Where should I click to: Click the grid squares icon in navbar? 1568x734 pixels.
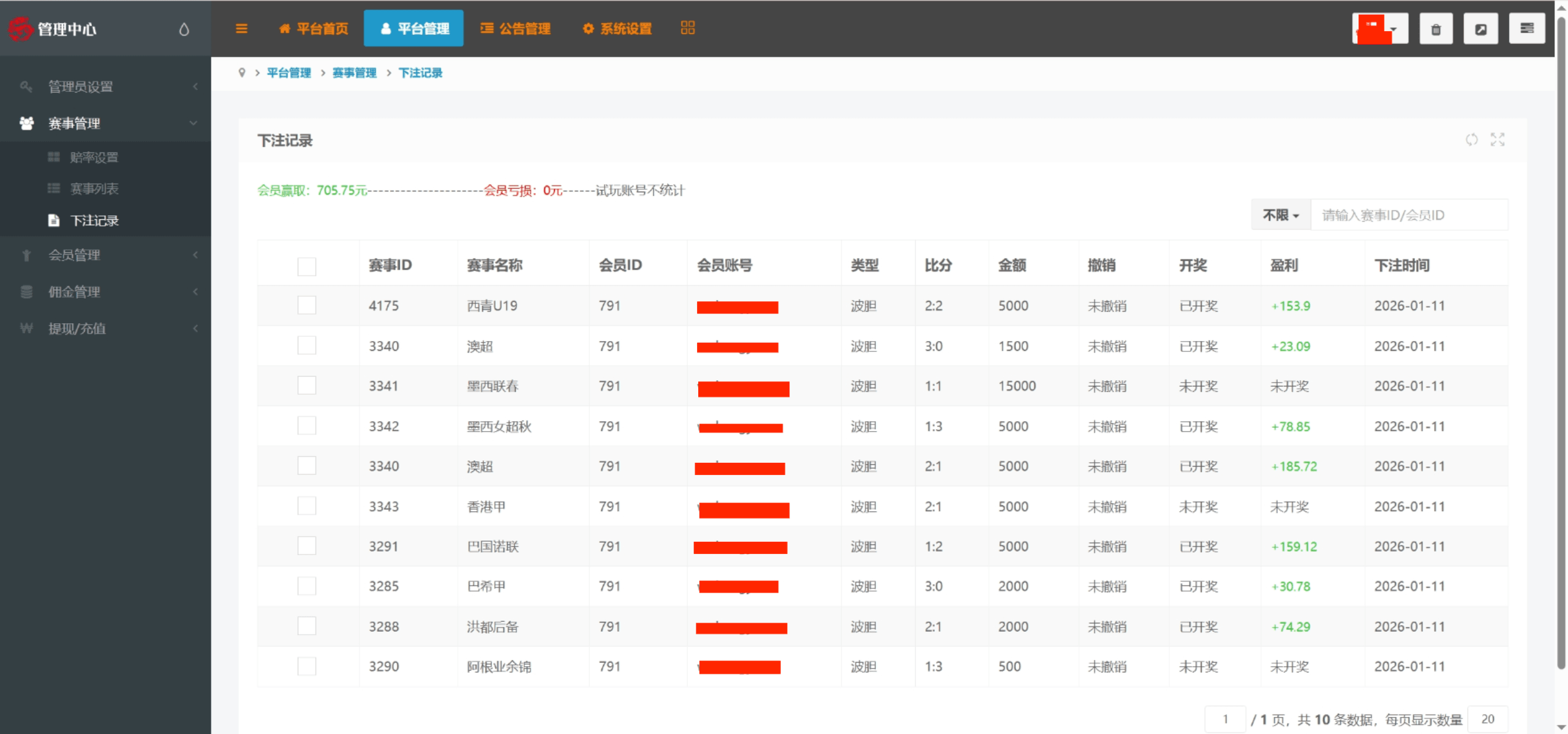click(687, 28)
